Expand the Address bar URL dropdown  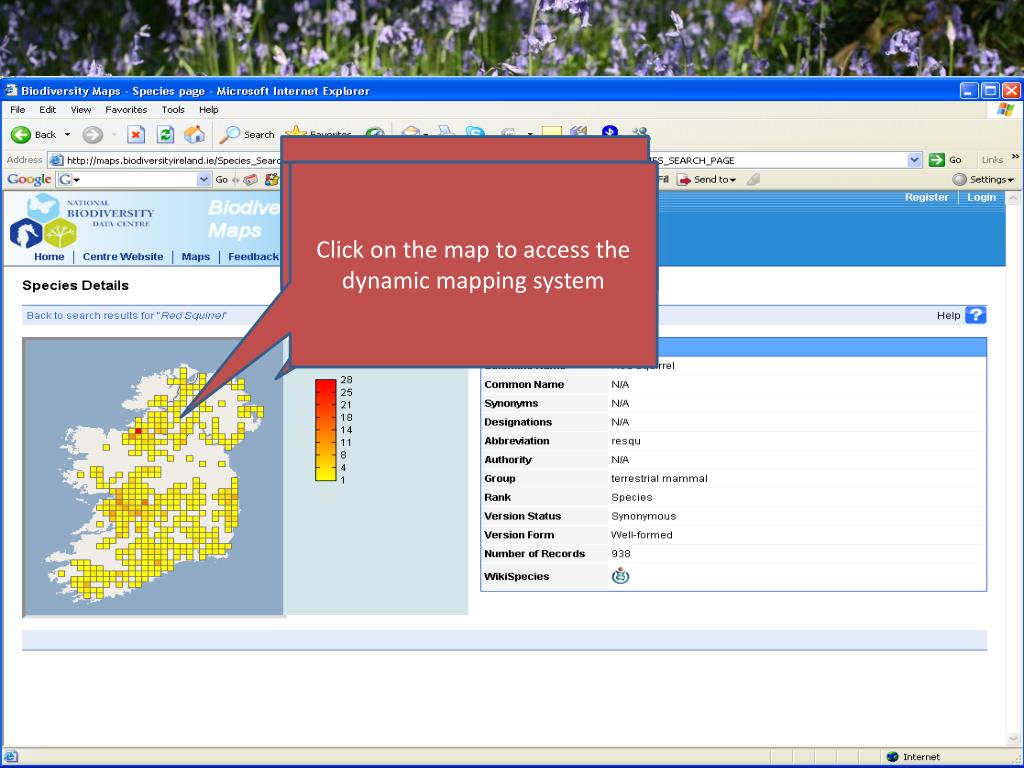click(914, 160)
